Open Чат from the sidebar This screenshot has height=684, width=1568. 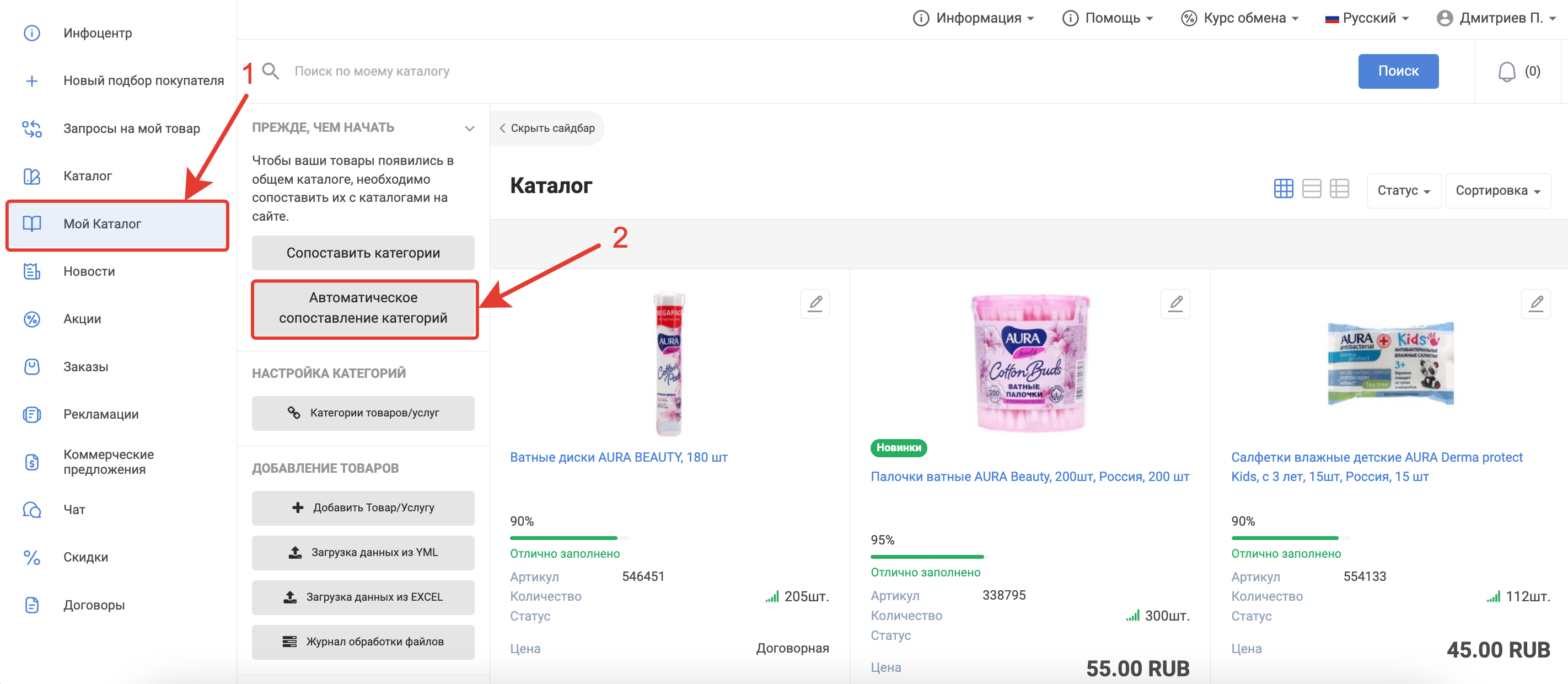pos(74,509)
